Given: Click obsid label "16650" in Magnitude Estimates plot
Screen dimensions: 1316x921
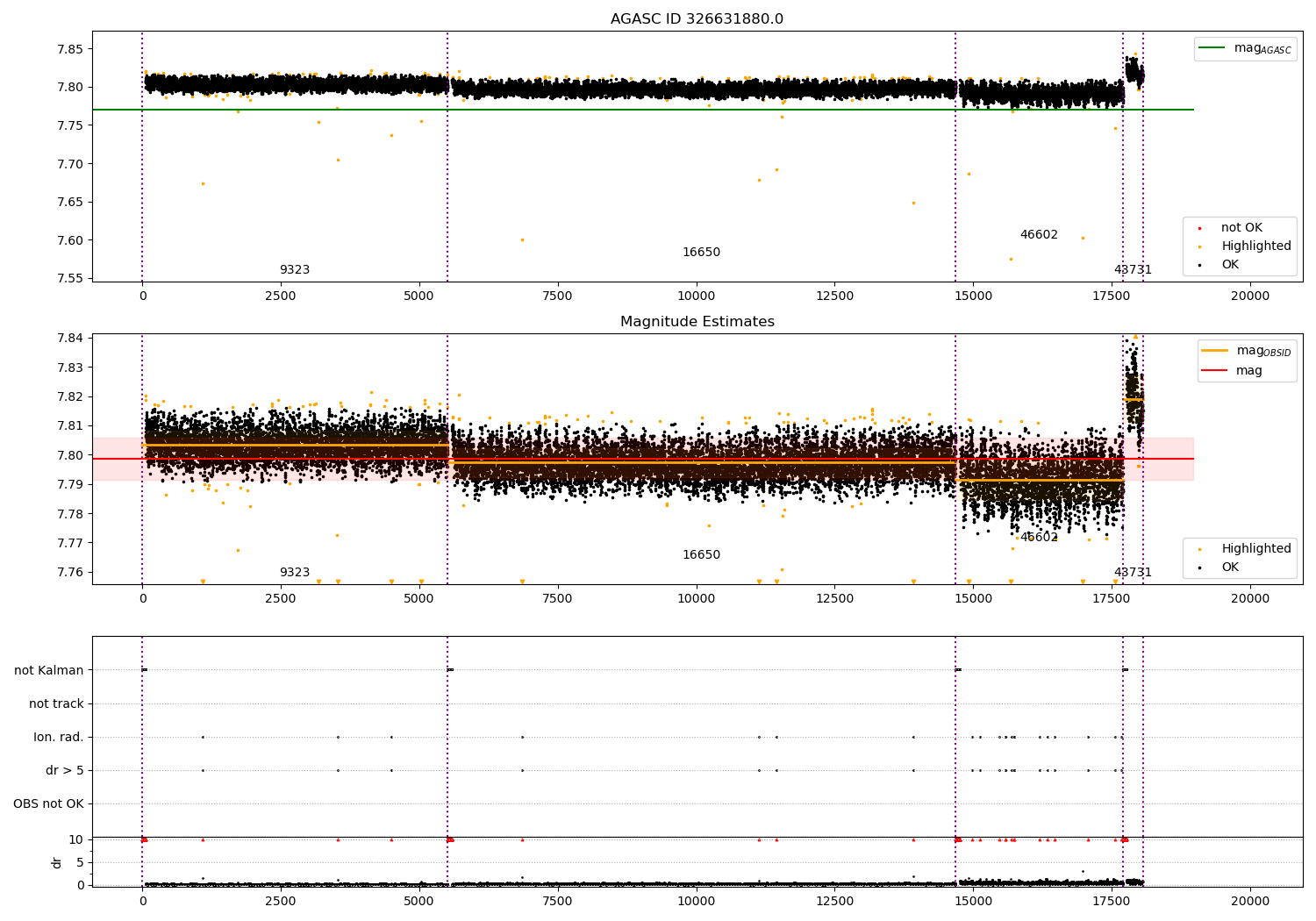Looking at the screenshot, I should tap(701, 555).
